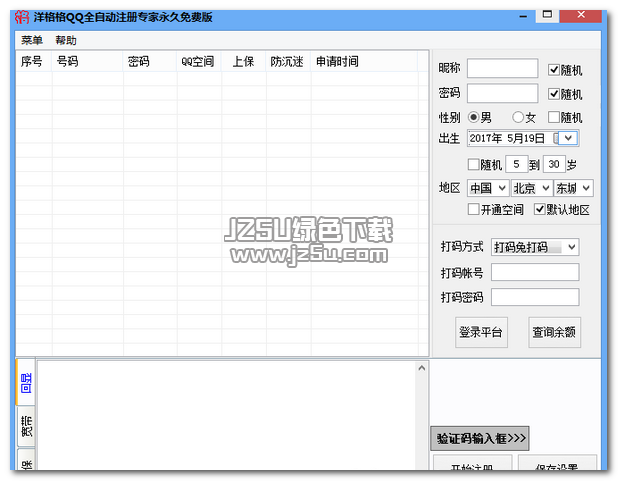Minimize the application window
The width and height of the screenshot is (618, 481).
pos(523,16)
